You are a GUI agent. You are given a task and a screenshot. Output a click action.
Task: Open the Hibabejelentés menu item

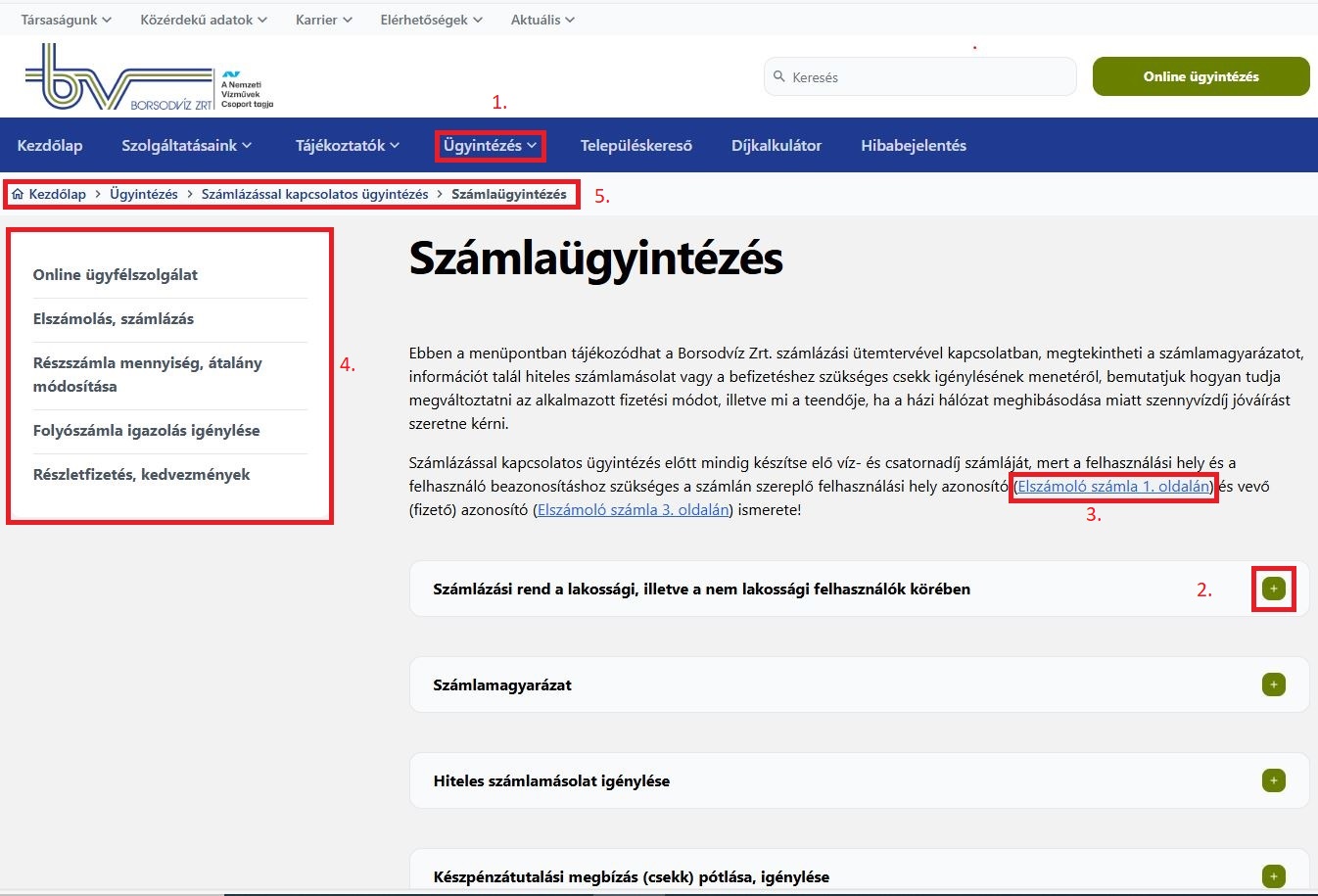(913, 145)
